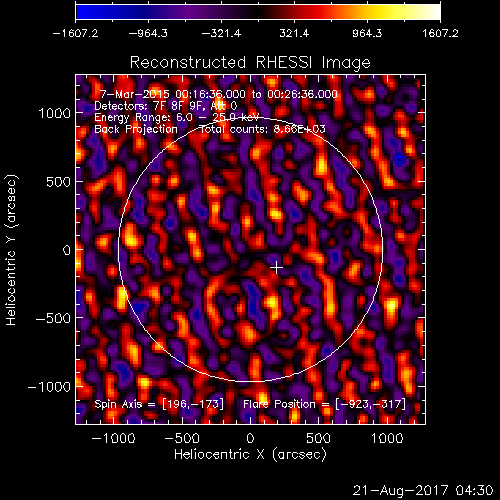The image size is (500, 500).
Task: Click the y-axis tick label 500
Action: click(59, 182)
